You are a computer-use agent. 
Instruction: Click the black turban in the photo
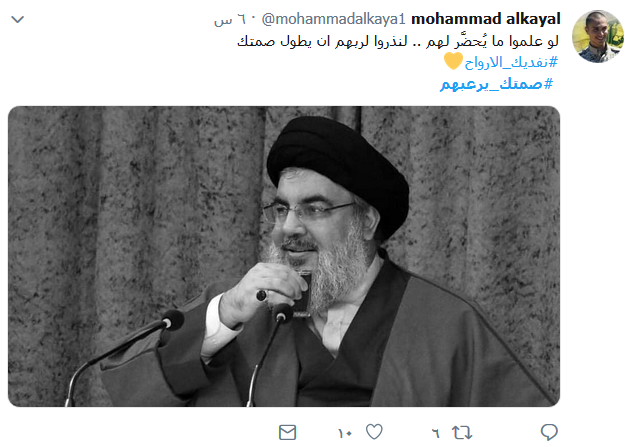click(x=338, y=169)
